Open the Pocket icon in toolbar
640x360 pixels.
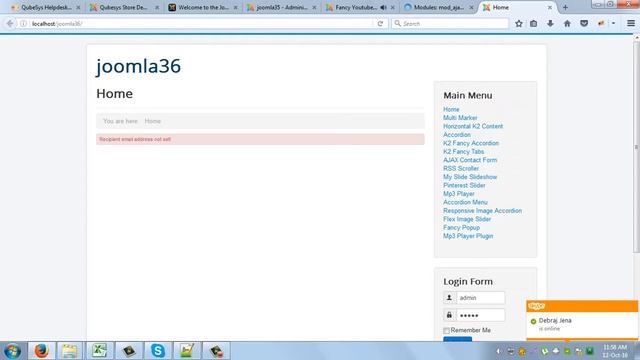pos(584,24)
